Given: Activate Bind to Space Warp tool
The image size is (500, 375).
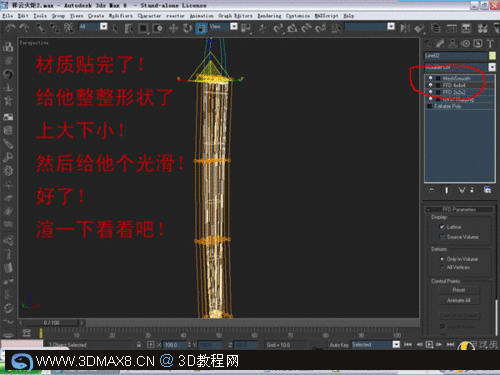Looking at the screenshot, I should pyautogui.click(x=69, y=28).
